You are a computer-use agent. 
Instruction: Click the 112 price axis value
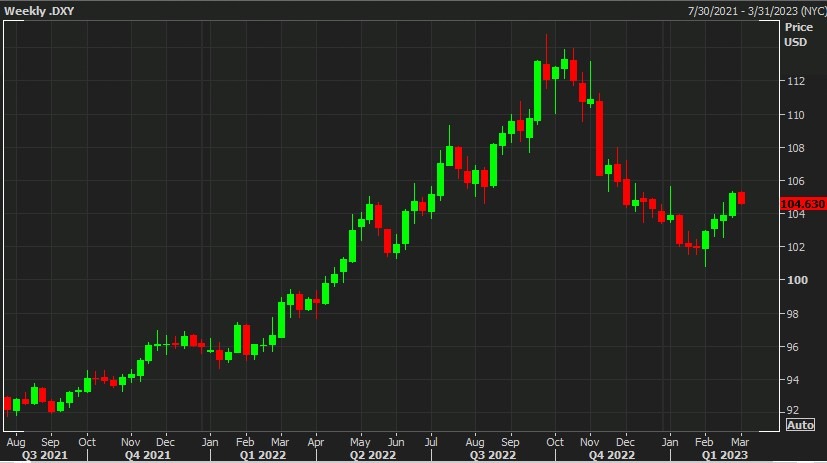796,81
